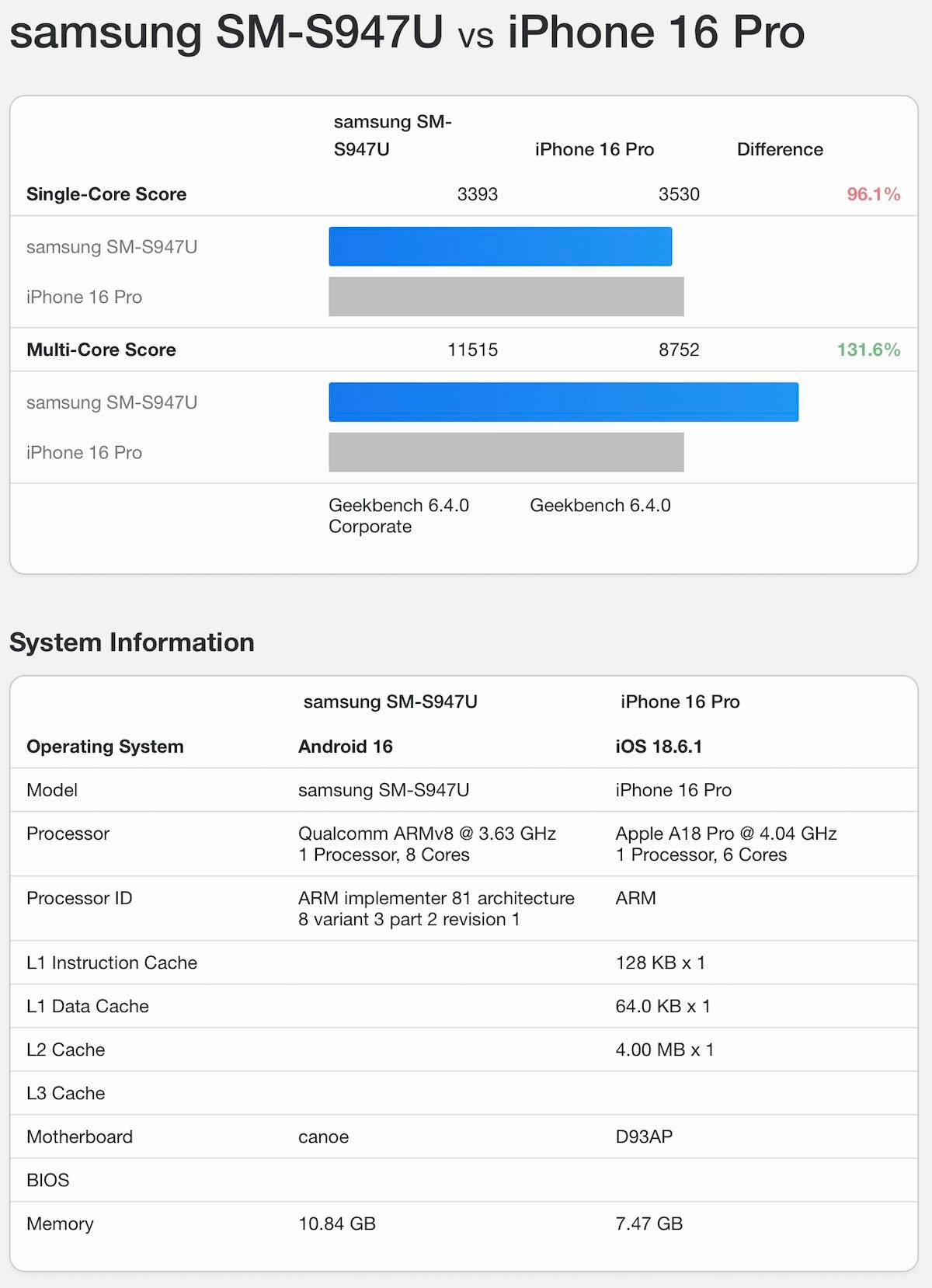
Task: Click the iPhone 'Geekbench 6.4.0' version text
Action: point(600,506)
